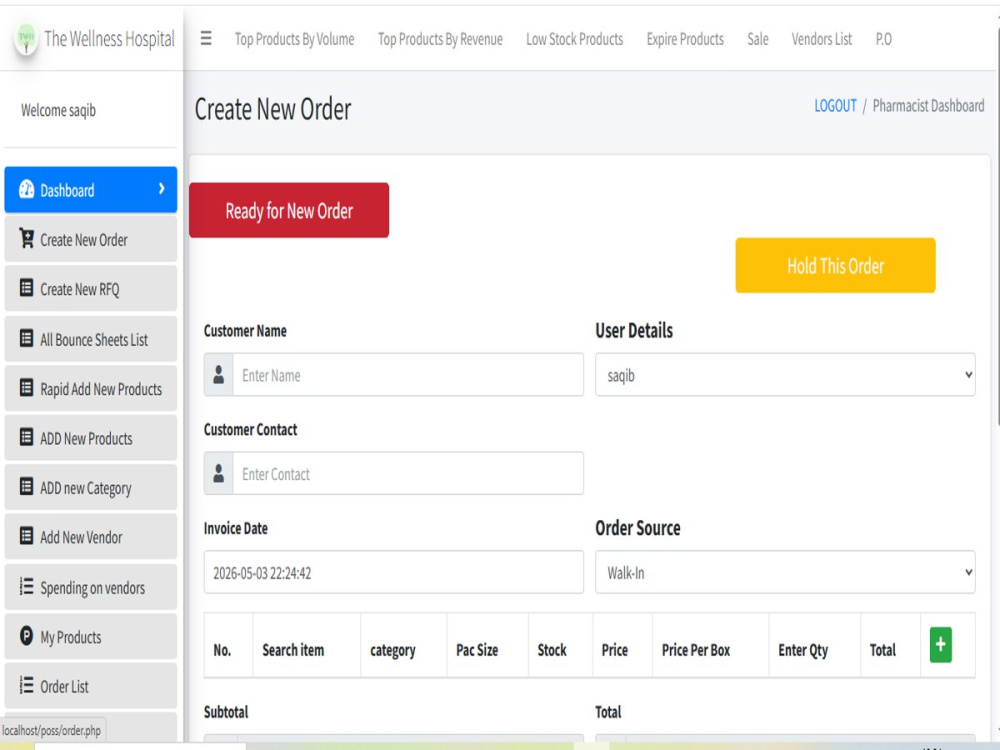The height and width of the screenshot is (750, 1000).
Task: Add a new item row with green plus
Action: [941, 645]
